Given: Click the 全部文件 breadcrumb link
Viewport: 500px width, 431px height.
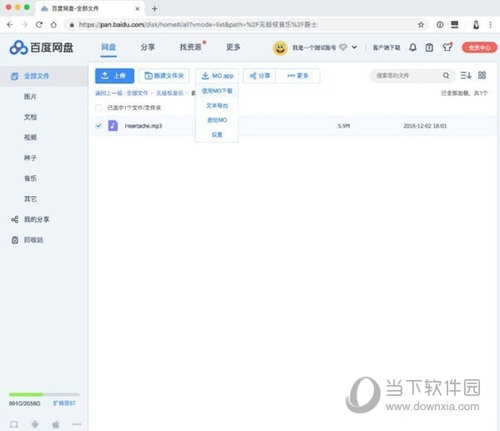Looking at the screenshot, I should (137, 93).
